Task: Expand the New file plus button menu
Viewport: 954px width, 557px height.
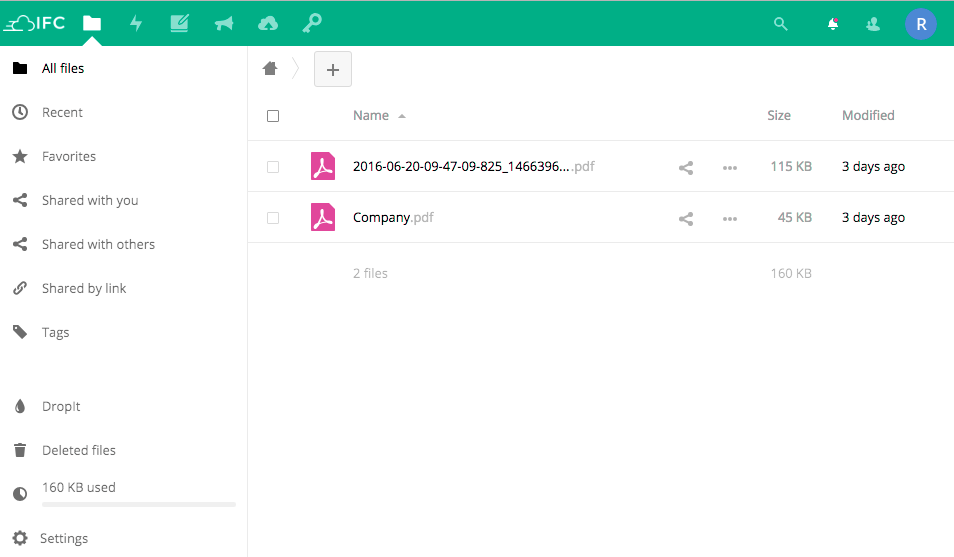Action: click(333, 69)
